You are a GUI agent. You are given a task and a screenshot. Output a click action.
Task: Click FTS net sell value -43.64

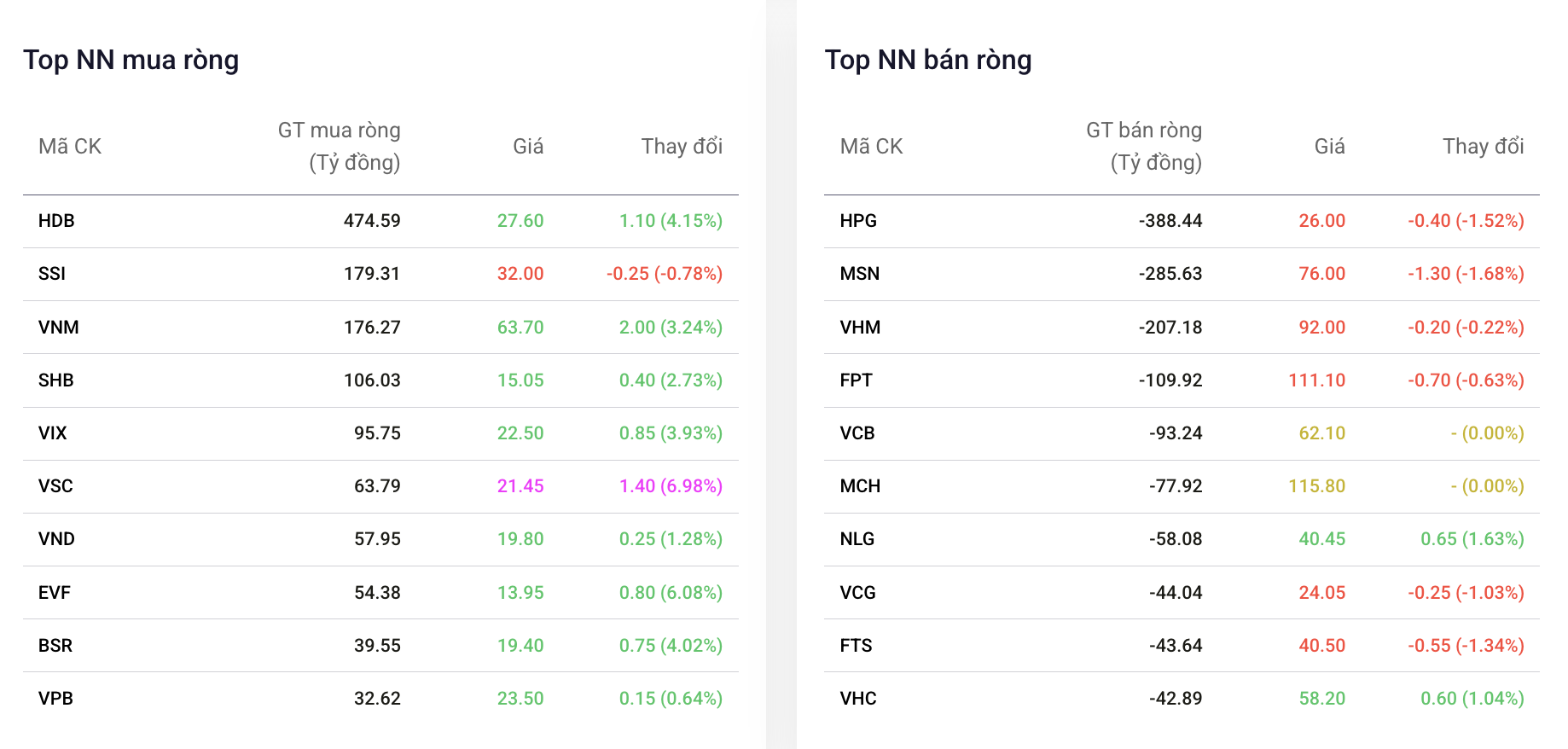[x=1176, y=646]
